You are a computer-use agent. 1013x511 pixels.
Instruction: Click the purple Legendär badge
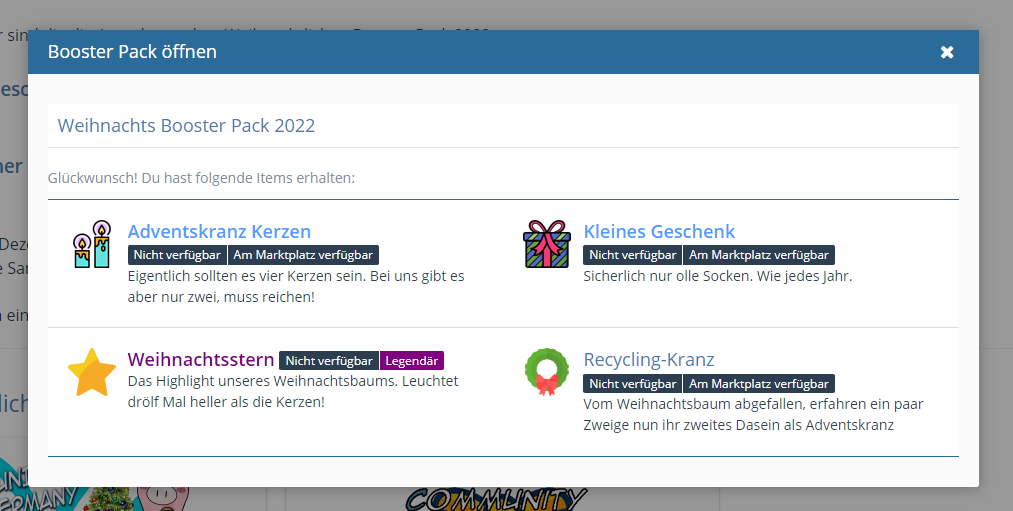coord(411,360)
